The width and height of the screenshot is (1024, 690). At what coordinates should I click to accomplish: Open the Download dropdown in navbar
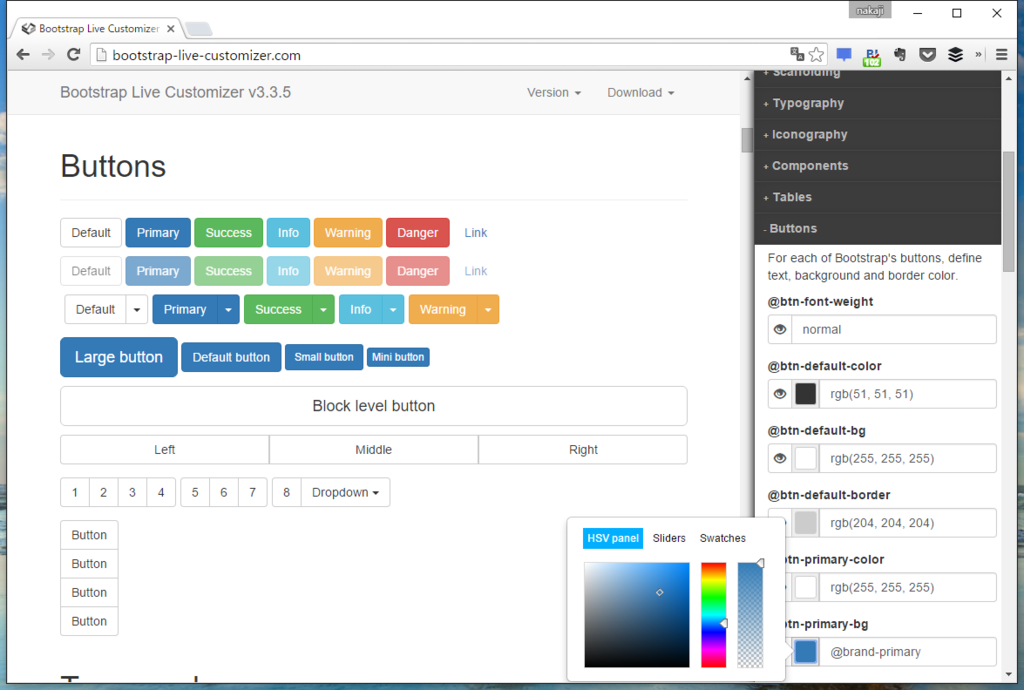click(x=641, y=93)
